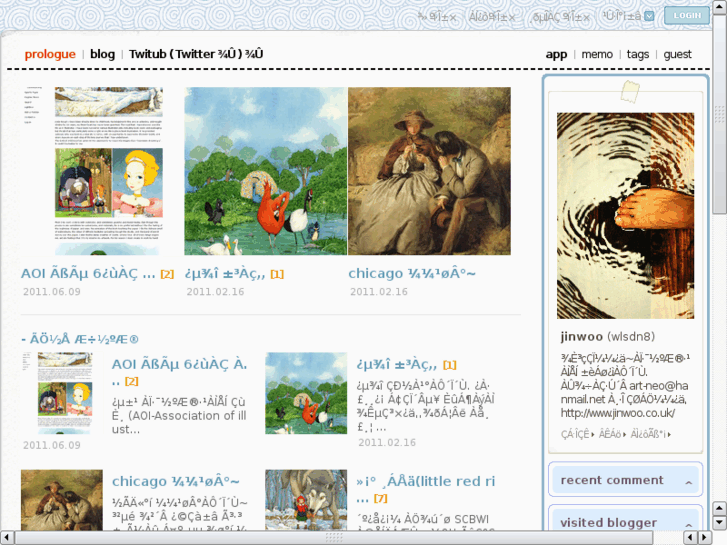Collapse the visited blogger panel

[x=689, y=525]
